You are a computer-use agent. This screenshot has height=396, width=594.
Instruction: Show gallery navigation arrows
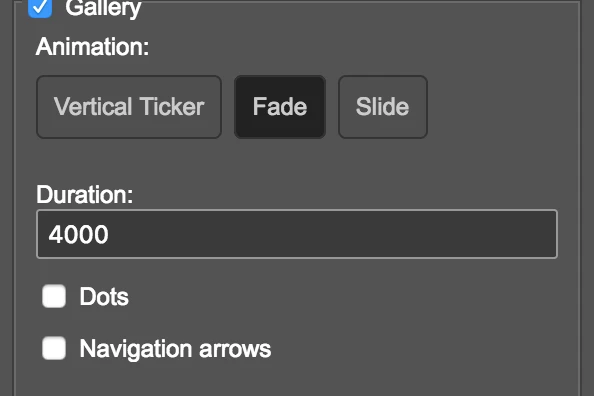pyautogui.click(x=54, y=348)
